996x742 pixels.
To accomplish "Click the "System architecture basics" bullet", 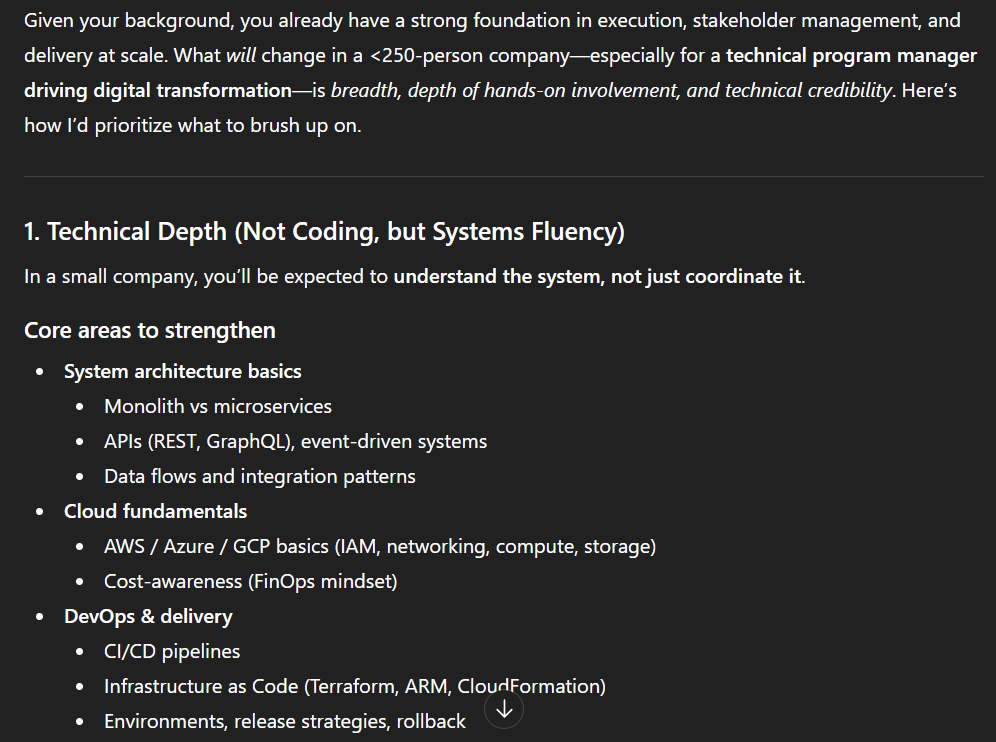I will (183, 371).
